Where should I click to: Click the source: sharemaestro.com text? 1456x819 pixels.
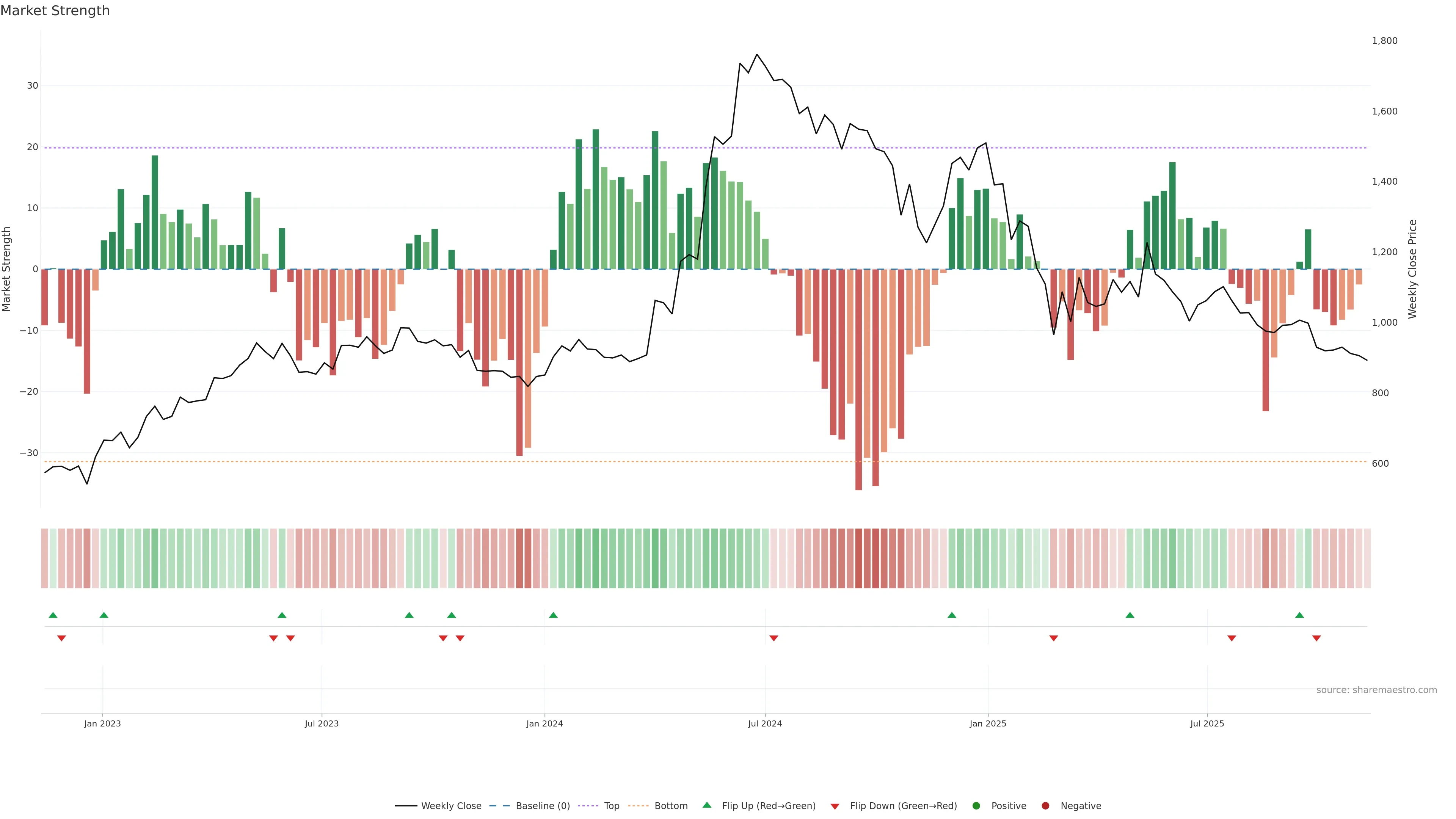pyautogui.click(x=1376, y=690)
